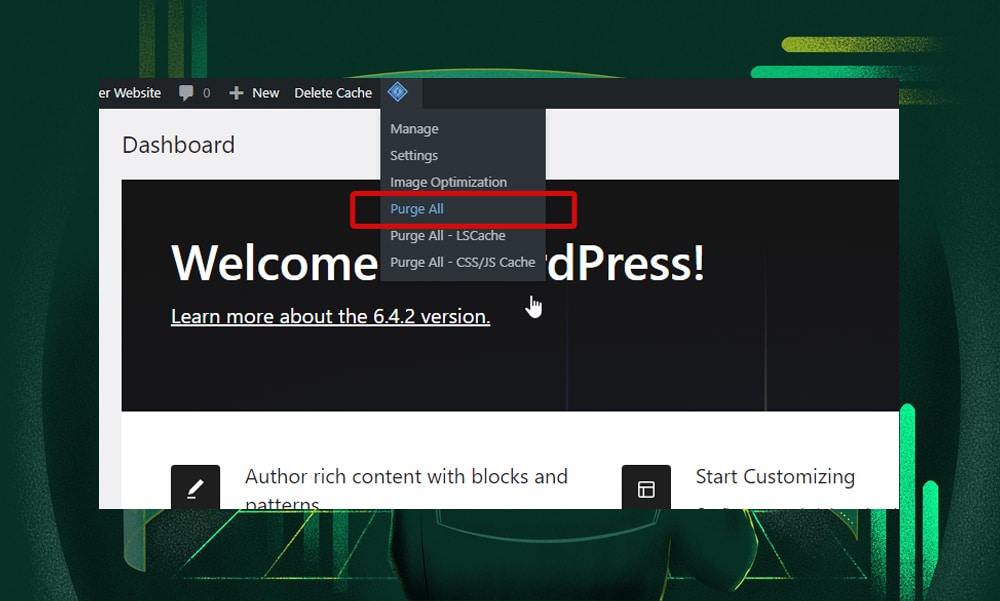Click Author rich content with blocks text
Image resolution: width=1000 pixels, height=601 pixels.
[x=406, y=477]
